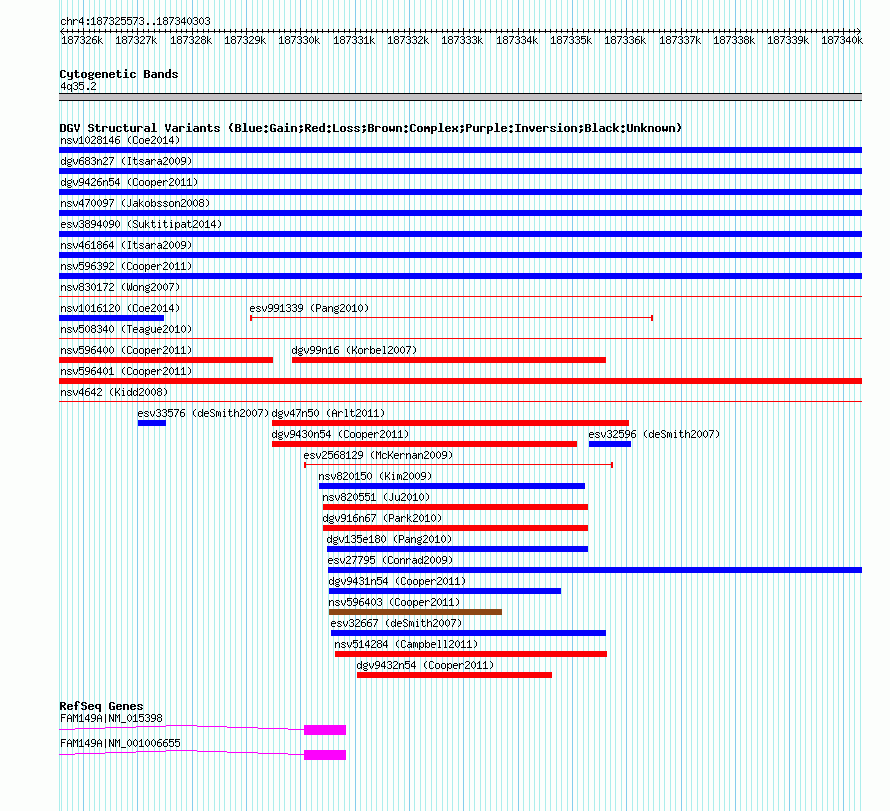Click the 187336k ruler tick label

click(x=625, y=40)
